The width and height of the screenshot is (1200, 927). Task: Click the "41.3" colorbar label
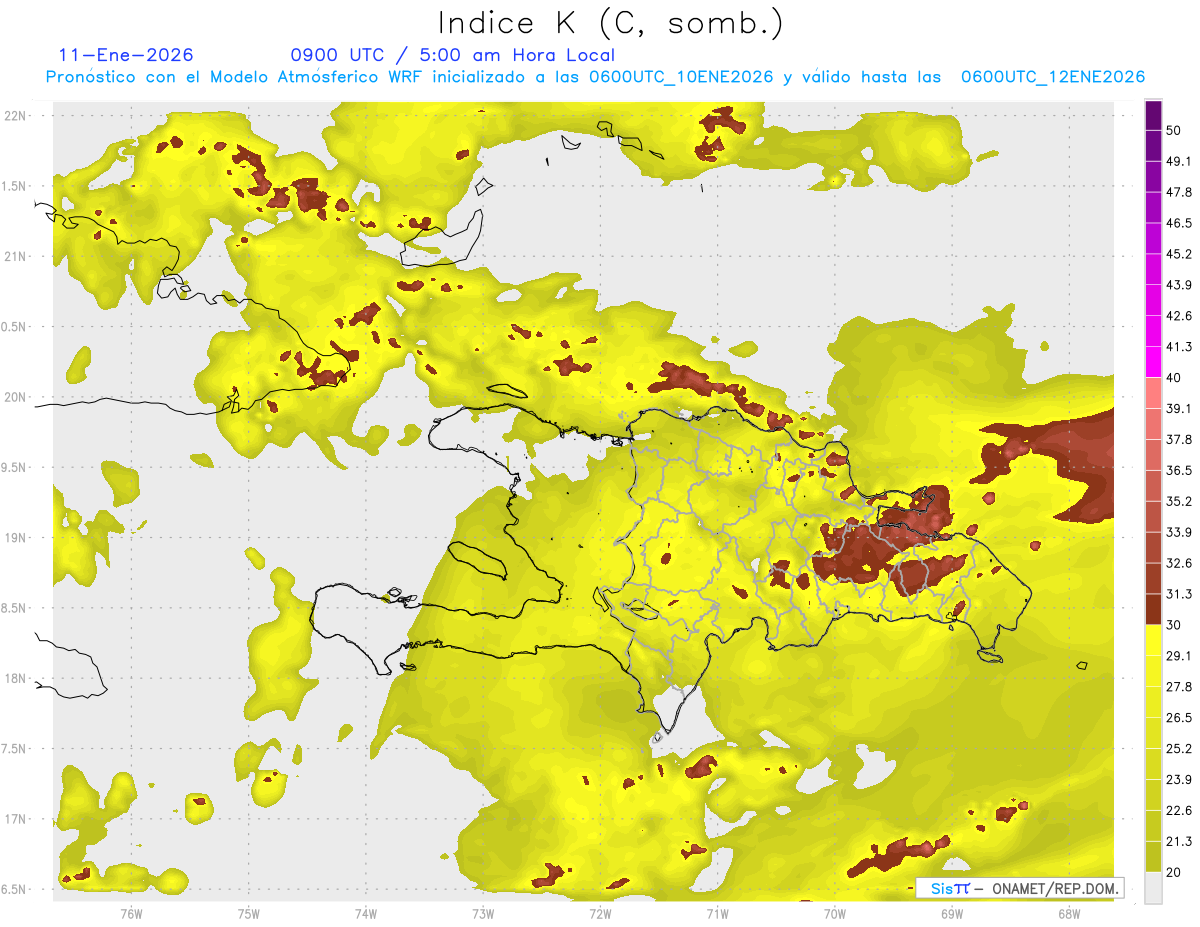(1179, 347)
